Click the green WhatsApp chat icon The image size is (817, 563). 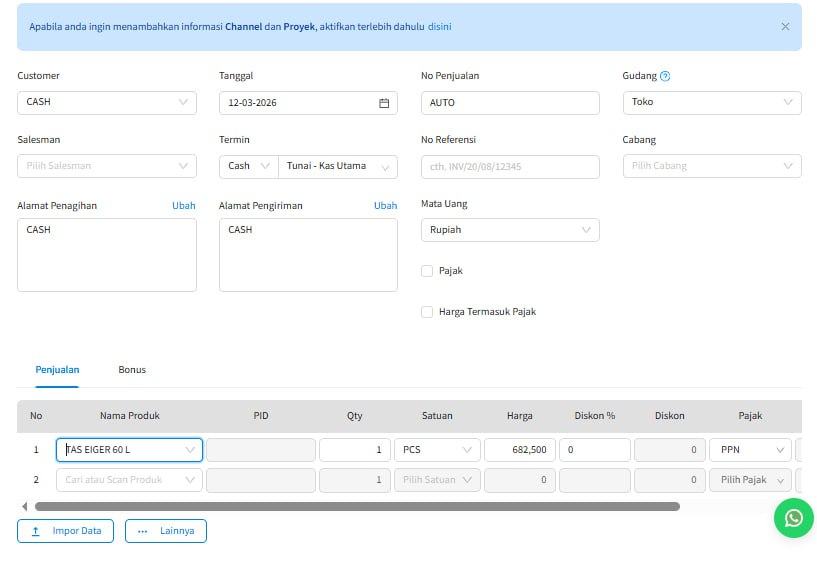point(793,518)
